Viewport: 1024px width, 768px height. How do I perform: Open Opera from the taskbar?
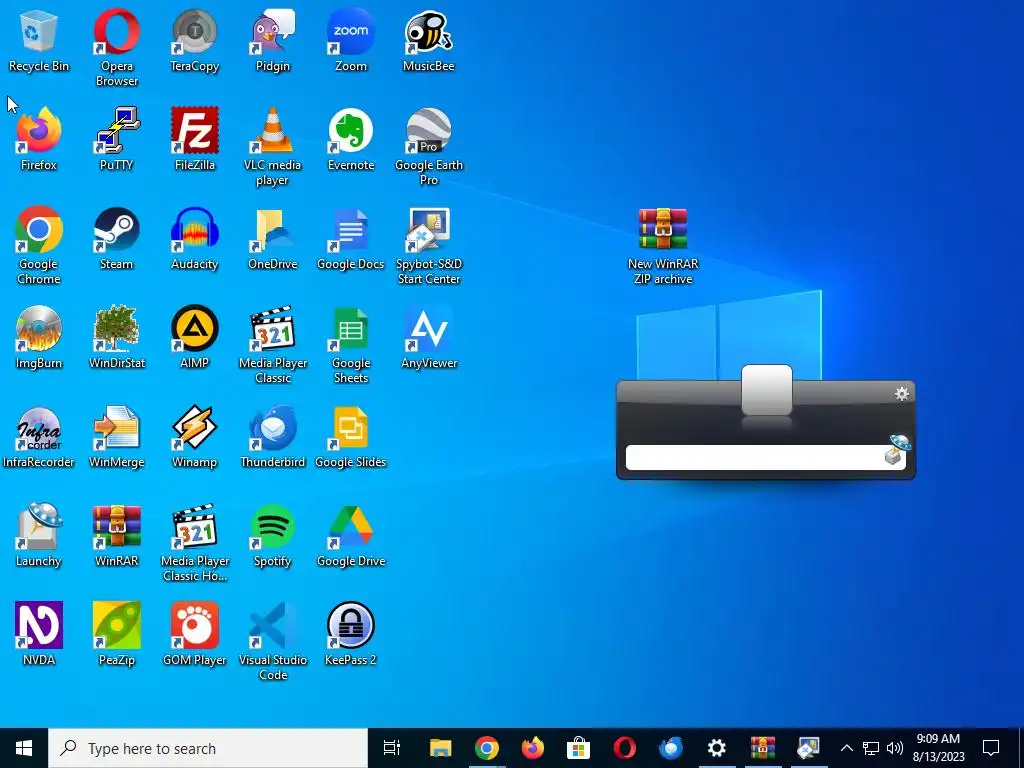[625, 748]
